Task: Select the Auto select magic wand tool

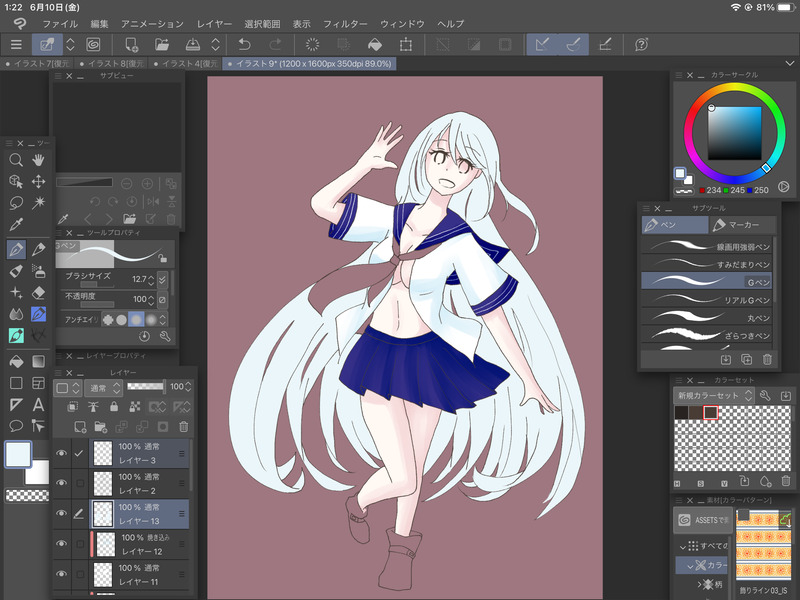Action: 38,203
